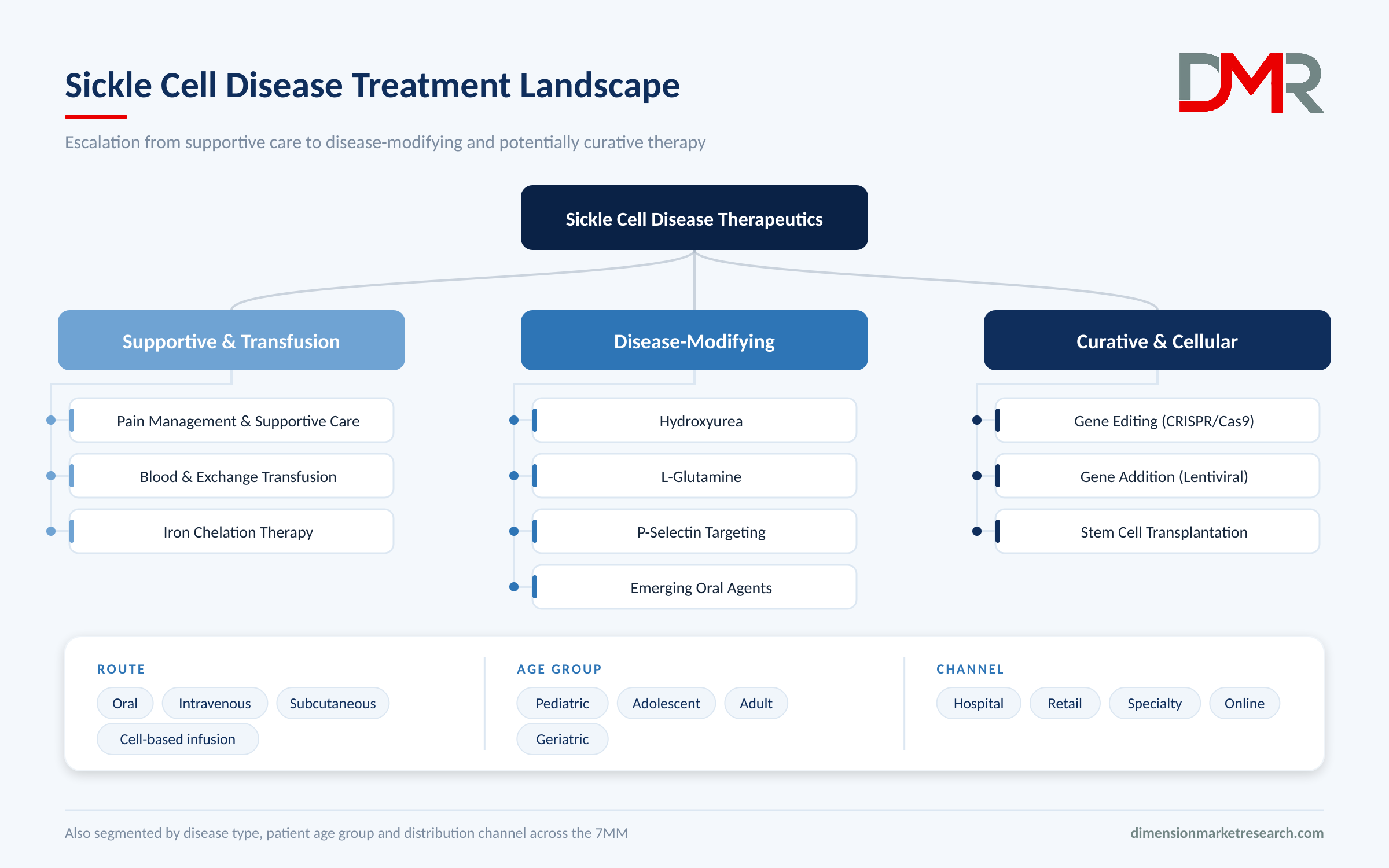Viewport: 1389px width, 868px height.
Task: Click P-Selectin Targeting item
Action: (x=694, y=531)
